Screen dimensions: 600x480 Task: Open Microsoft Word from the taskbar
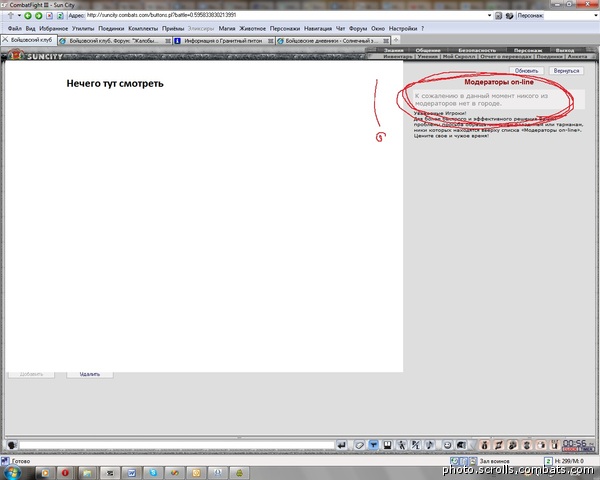131,473
